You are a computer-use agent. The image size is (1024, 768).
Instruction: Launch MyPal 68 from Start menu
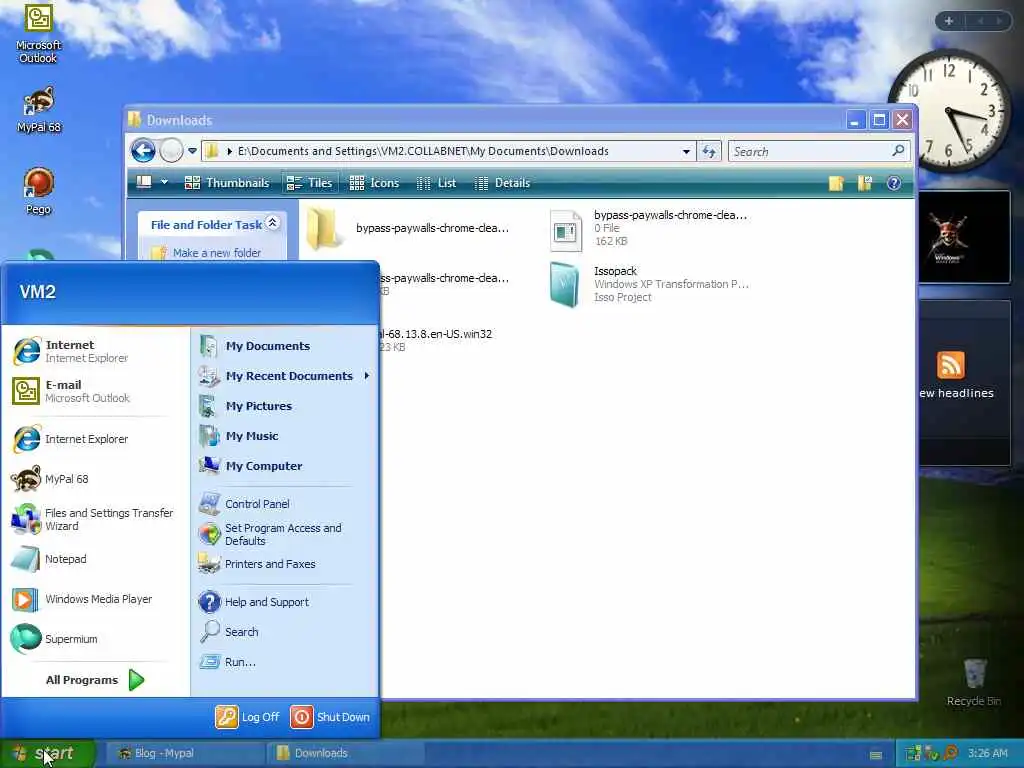[95, 479]
